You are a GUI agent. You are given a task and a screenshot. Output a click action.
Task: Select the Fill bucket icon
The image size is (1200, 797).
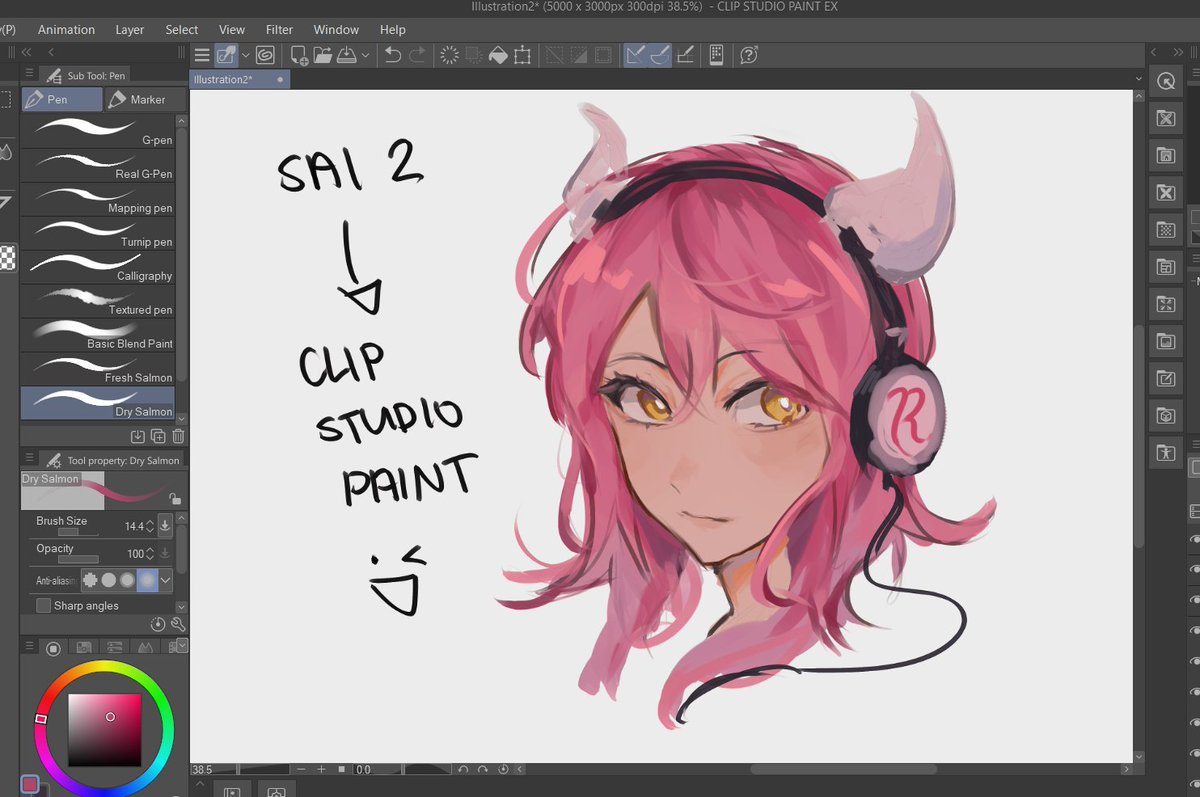tap(498, 55)
